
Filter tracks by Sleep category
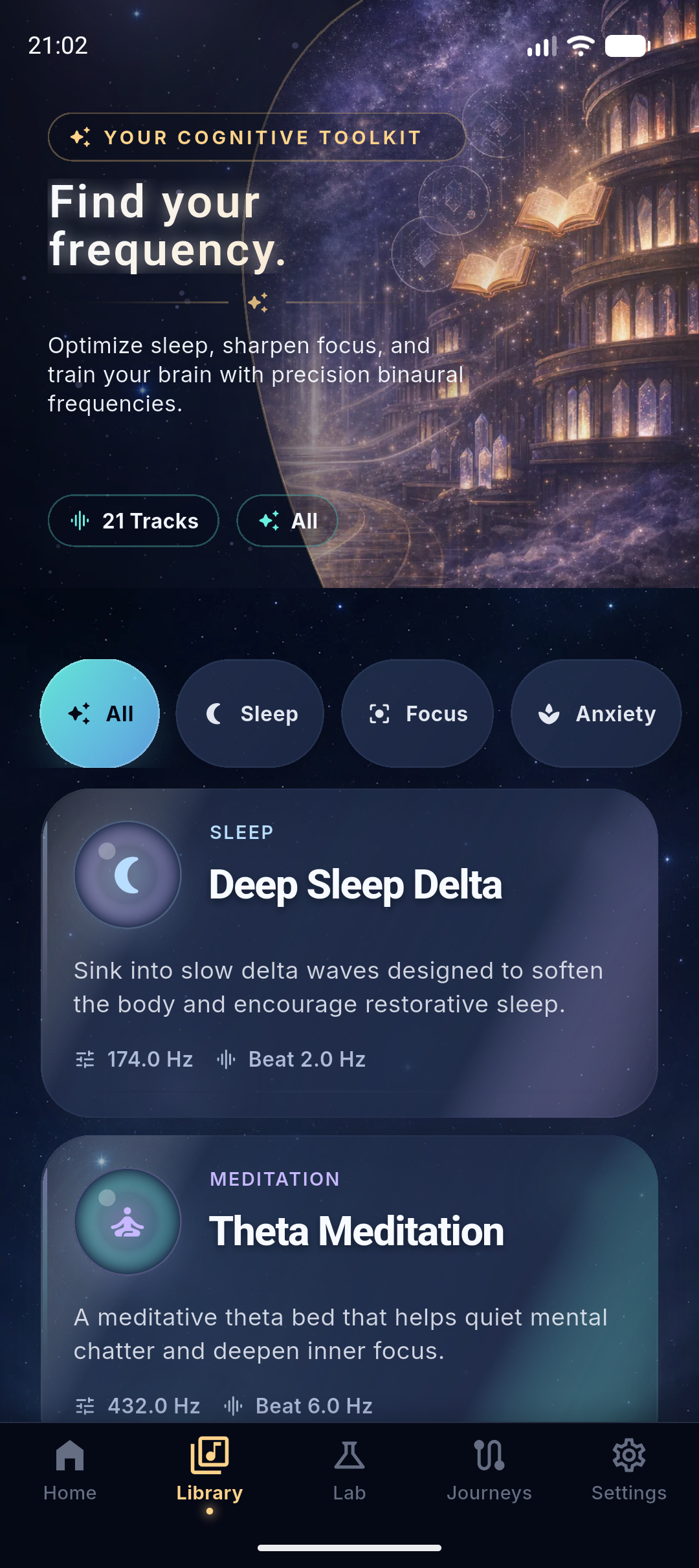coord(250,713)
